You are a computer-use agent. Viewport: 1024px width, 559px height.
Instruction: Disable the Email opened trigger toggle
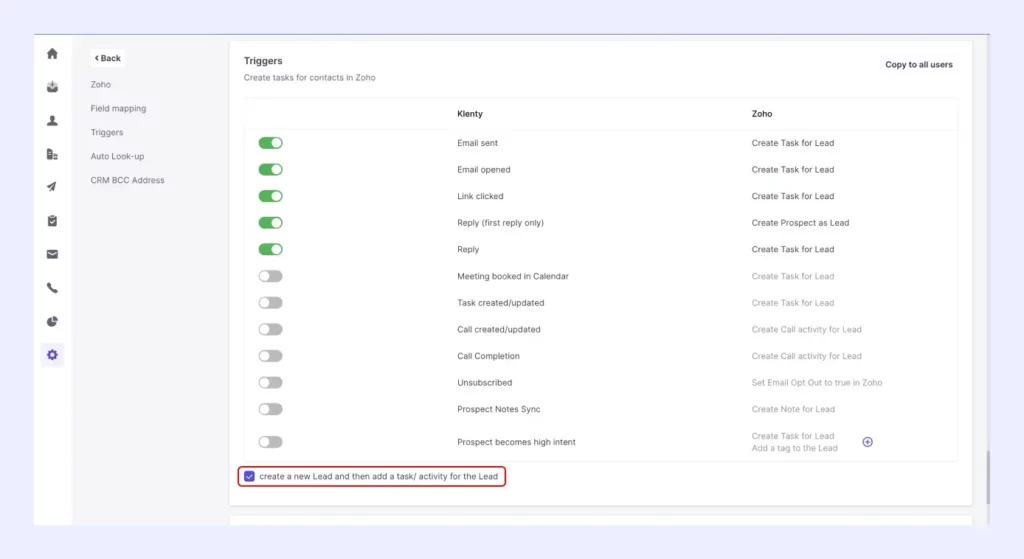click(x=270, y=170)
